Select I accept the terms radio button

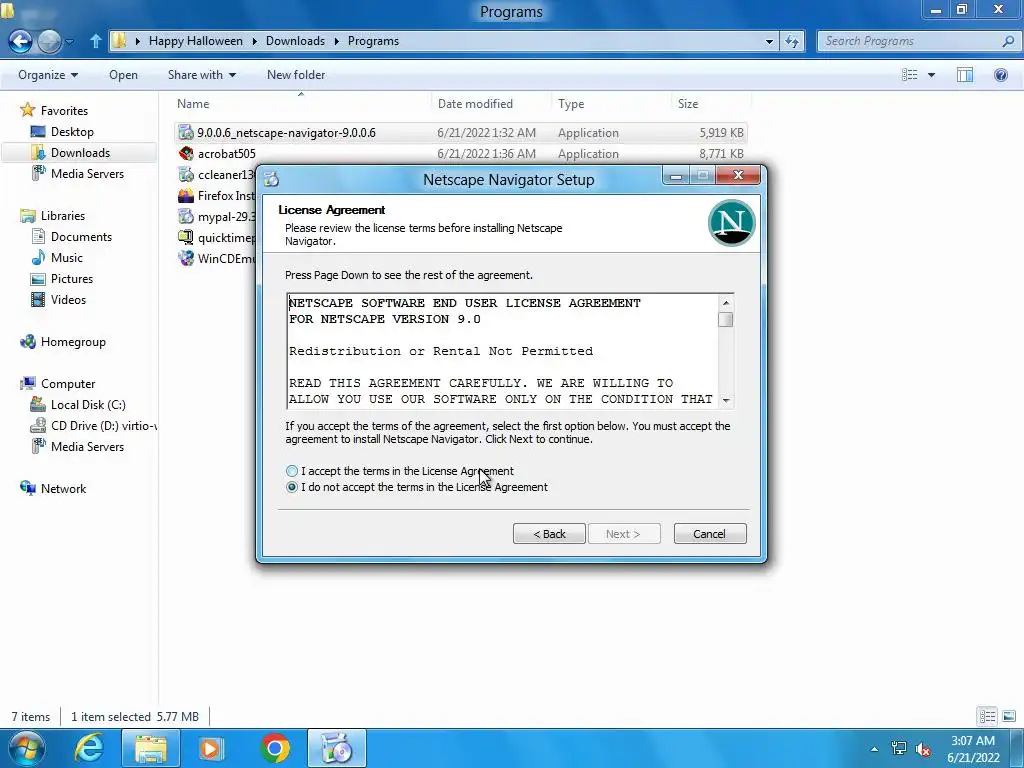tap(292, 471)
